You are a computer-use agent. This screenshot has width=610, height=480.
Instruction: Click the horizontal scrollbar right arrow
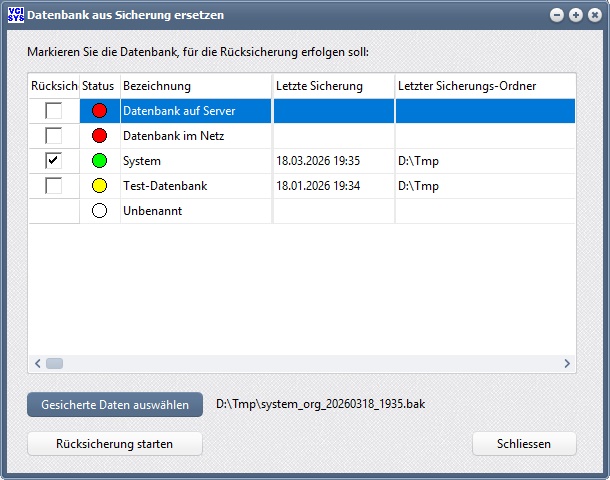coord(566,364)
